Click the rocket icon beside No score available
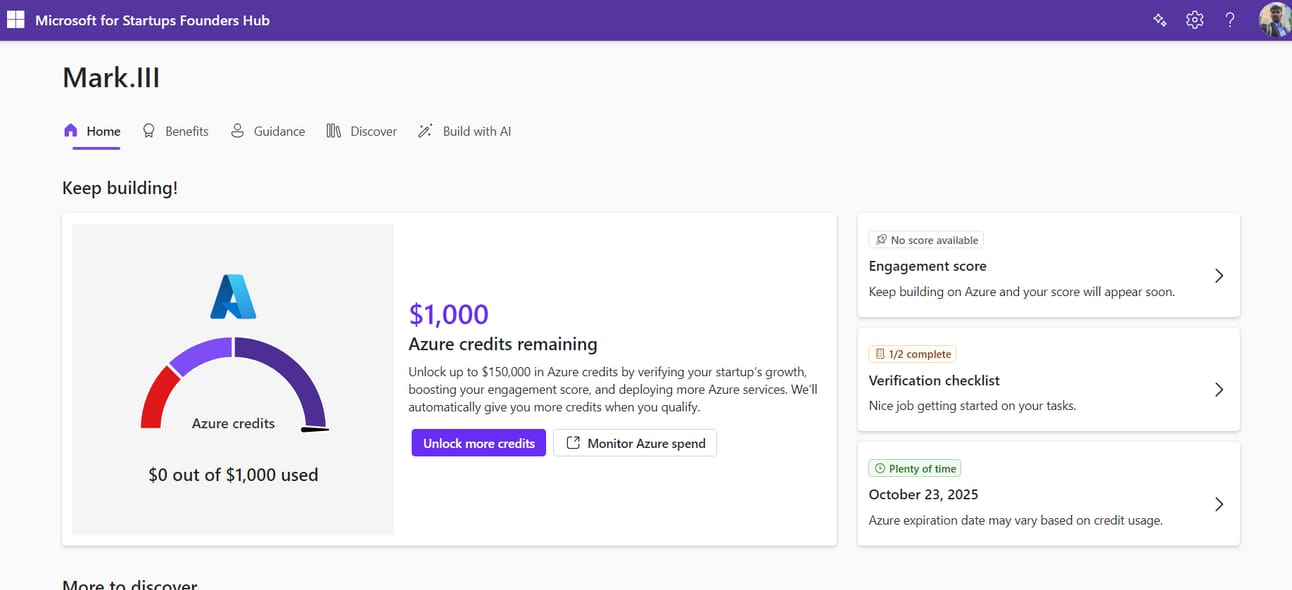The height and width of the screenshot is (590, 1292). tap(881, 240)
